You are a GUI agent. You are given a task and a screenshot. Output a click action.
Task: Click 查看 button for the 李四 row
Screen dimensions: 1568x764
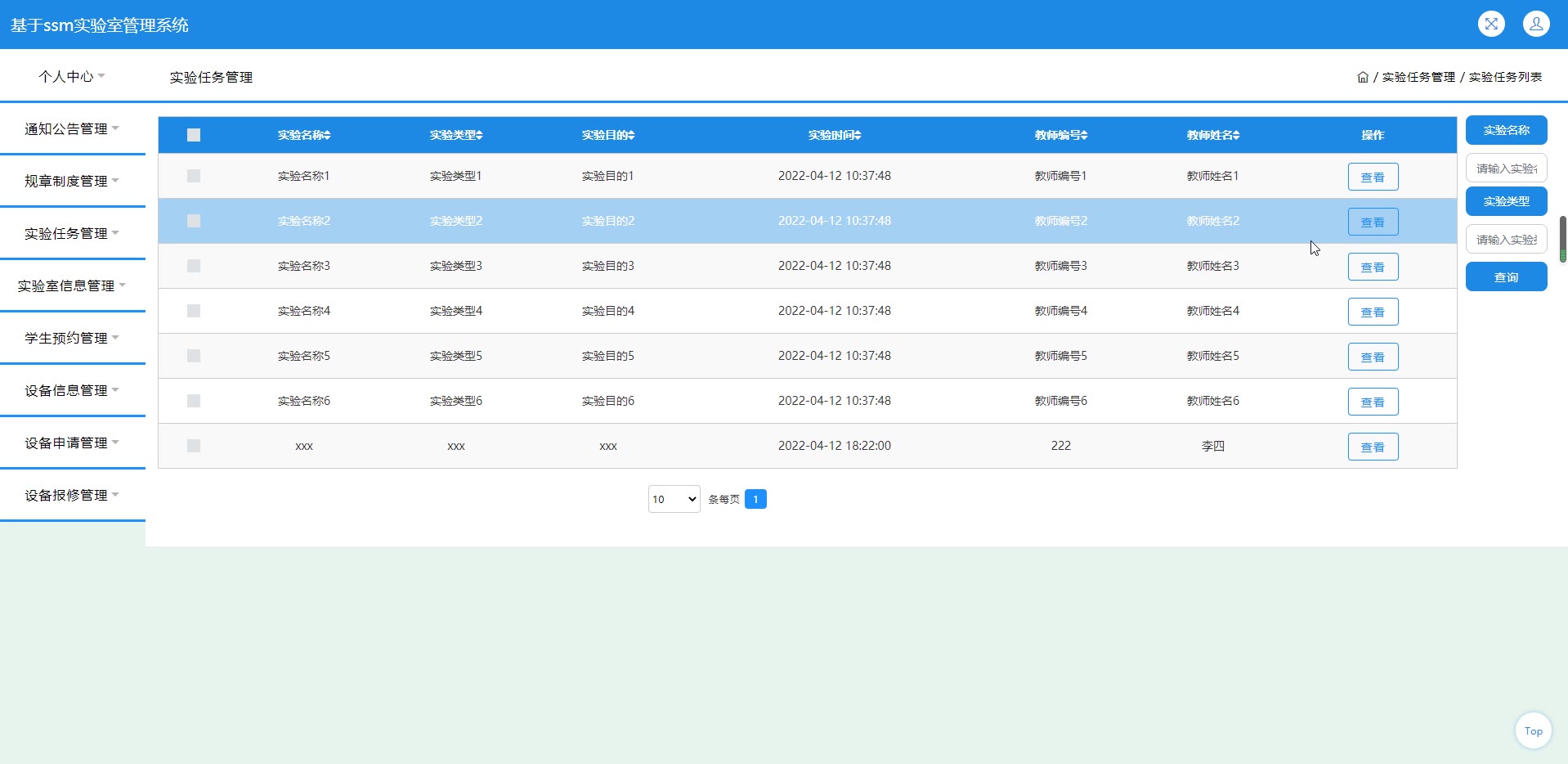point(1373,447)
